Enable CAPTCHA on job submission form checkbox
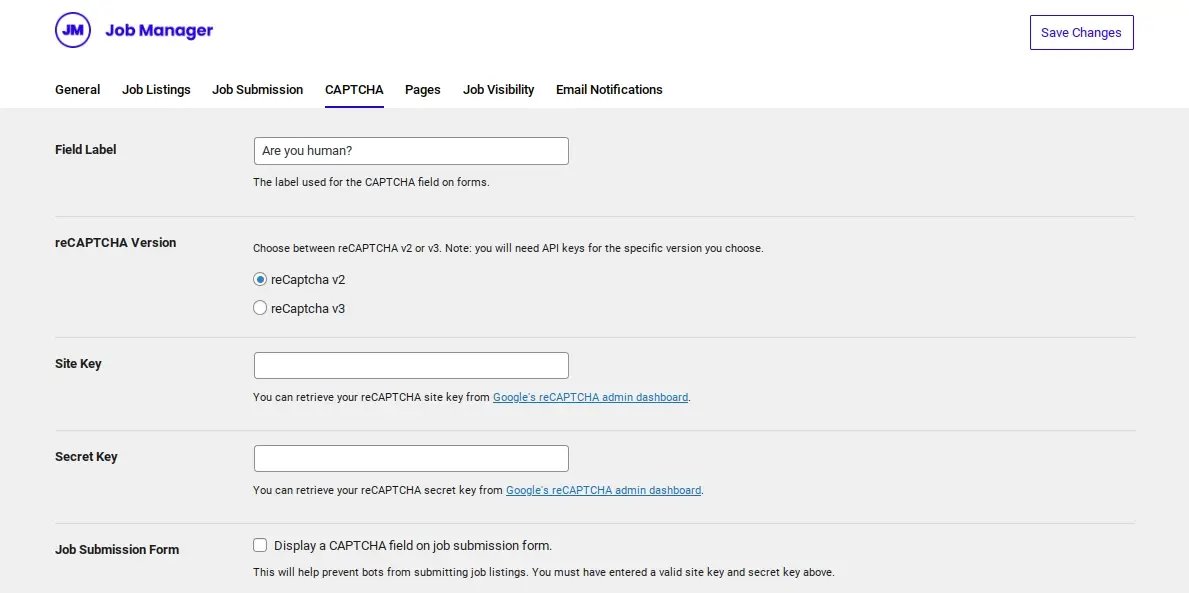Screen dimensions: 1189x593 [260, 545]
